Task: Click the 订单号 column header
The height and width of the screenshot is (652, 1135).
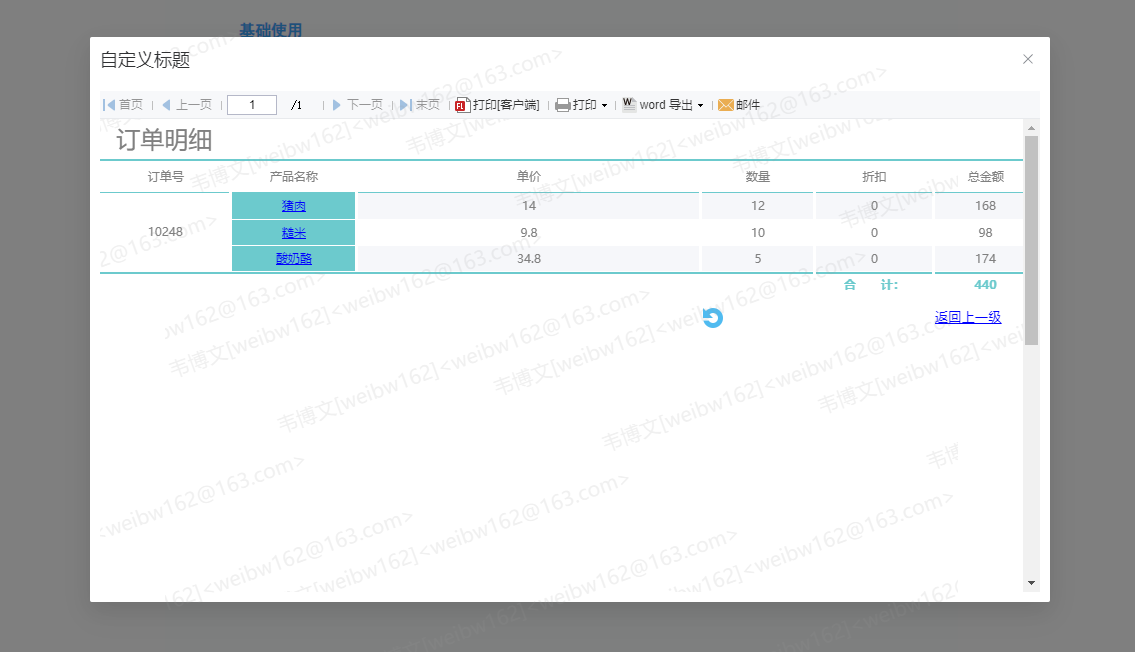Action: 165,177
